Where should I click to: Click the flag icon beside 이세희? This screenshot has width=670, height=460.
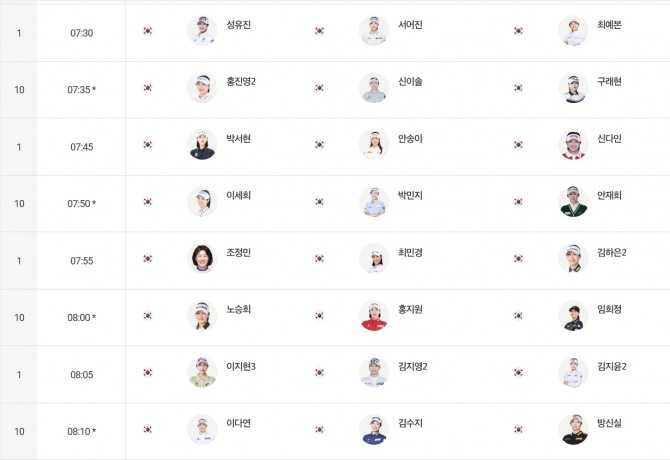click(148, 202)
